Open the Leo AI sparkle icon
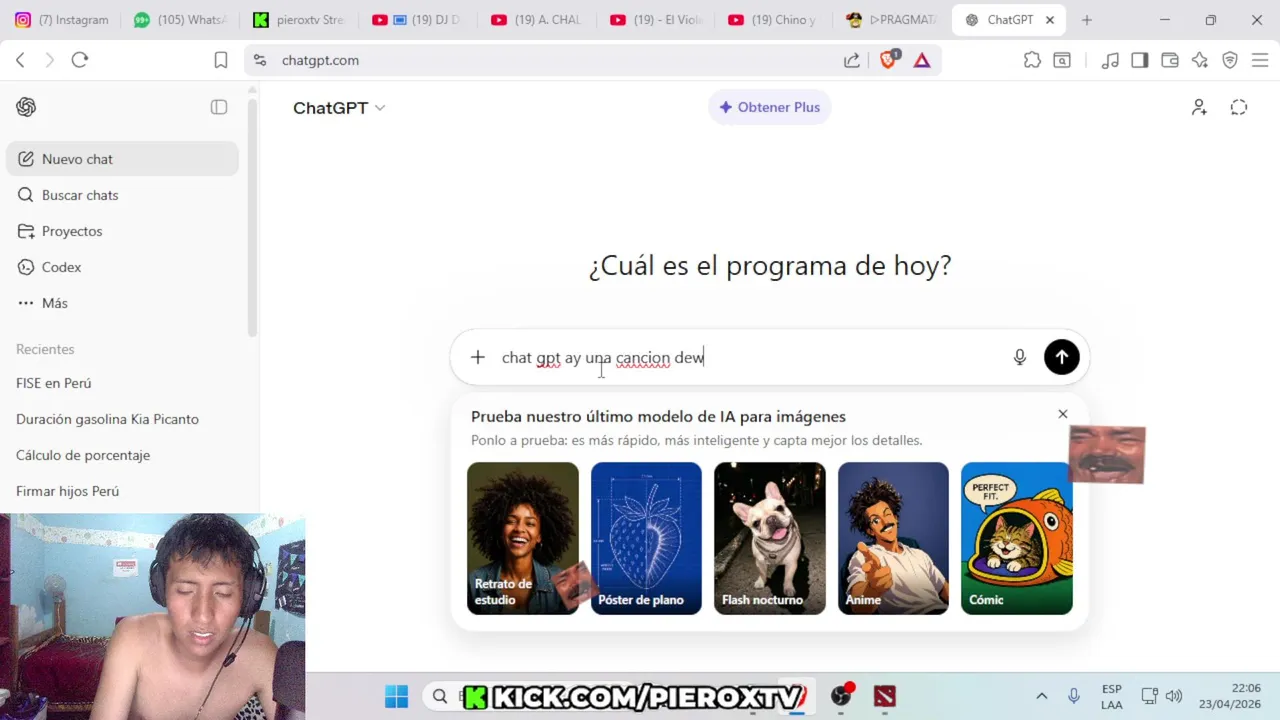 click(x=1200, y=60)
